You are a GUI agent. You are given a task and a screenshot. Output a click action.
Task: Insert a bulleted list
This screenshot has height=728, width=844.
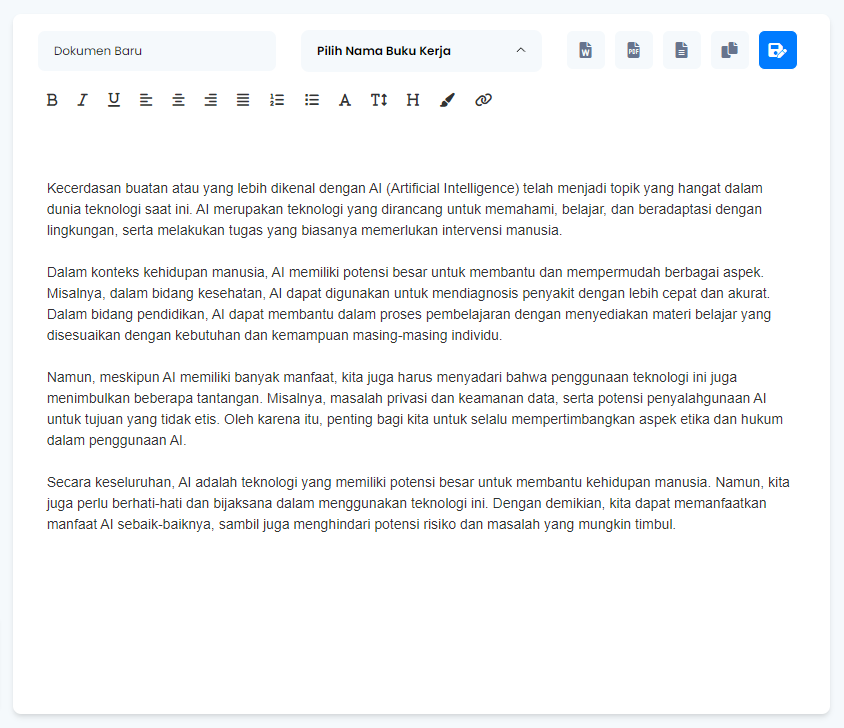312,100
